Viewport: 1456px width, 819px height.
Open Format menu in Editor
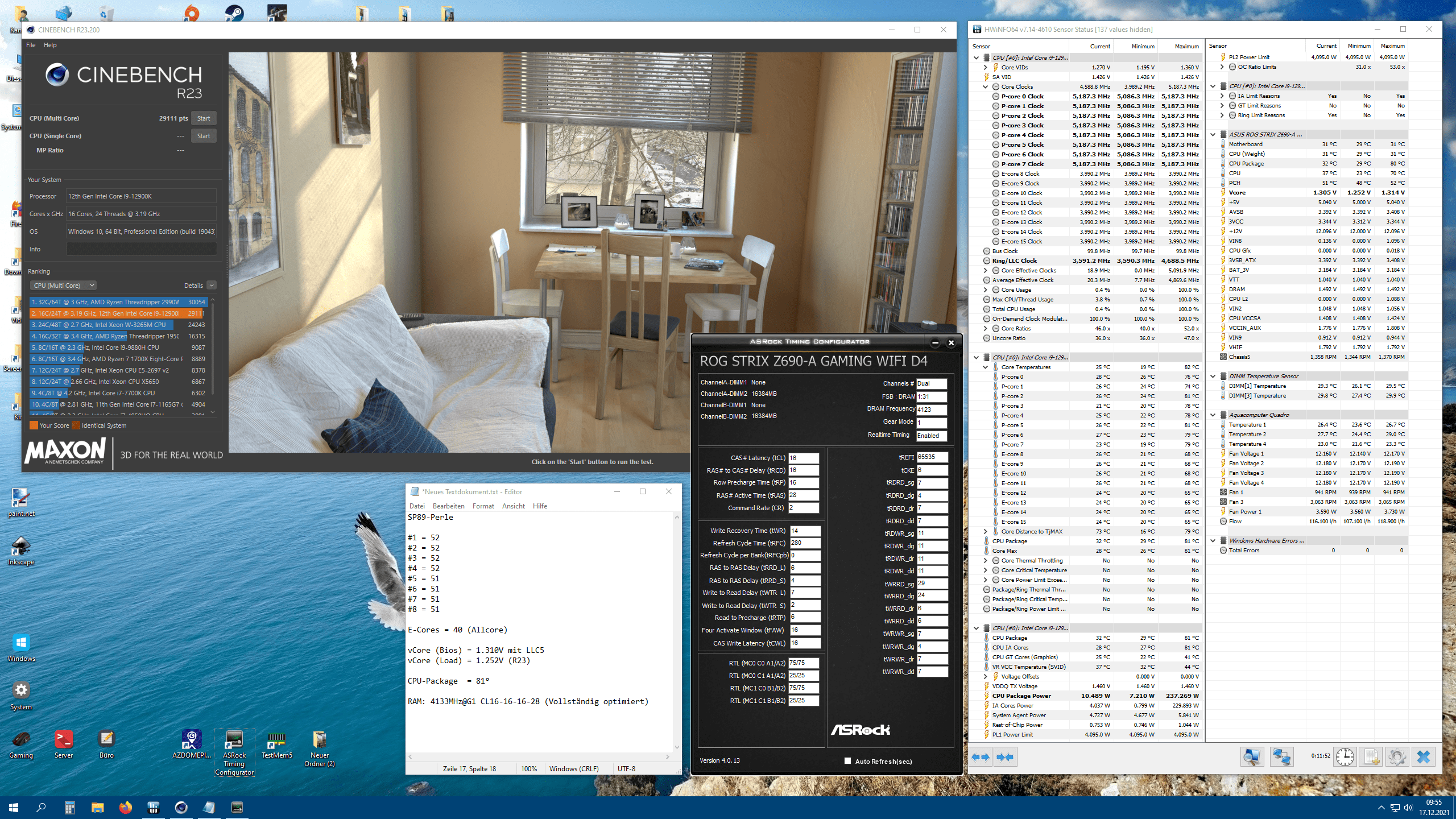click(x=483, y=506)
